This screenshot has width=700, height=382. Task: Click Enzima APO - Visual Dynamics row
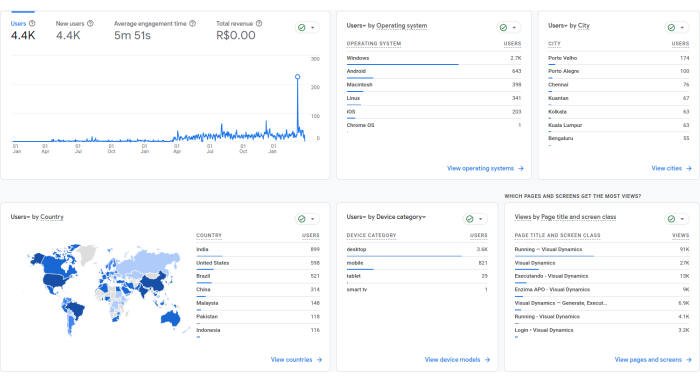[x=602, y=290]
